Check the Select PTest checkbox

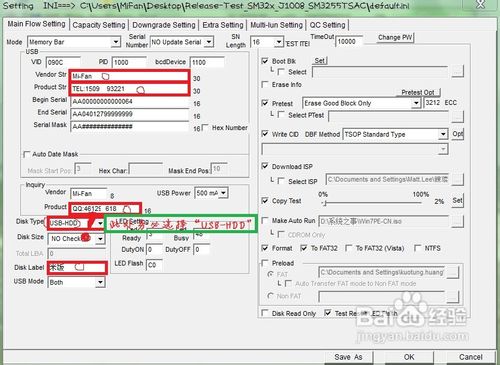pyautogui.click(x=281, y=115)
